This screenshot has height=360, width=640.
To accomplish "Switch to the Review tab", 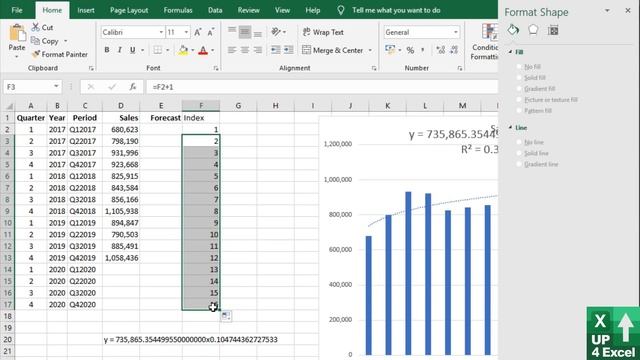I will (249, 10).
